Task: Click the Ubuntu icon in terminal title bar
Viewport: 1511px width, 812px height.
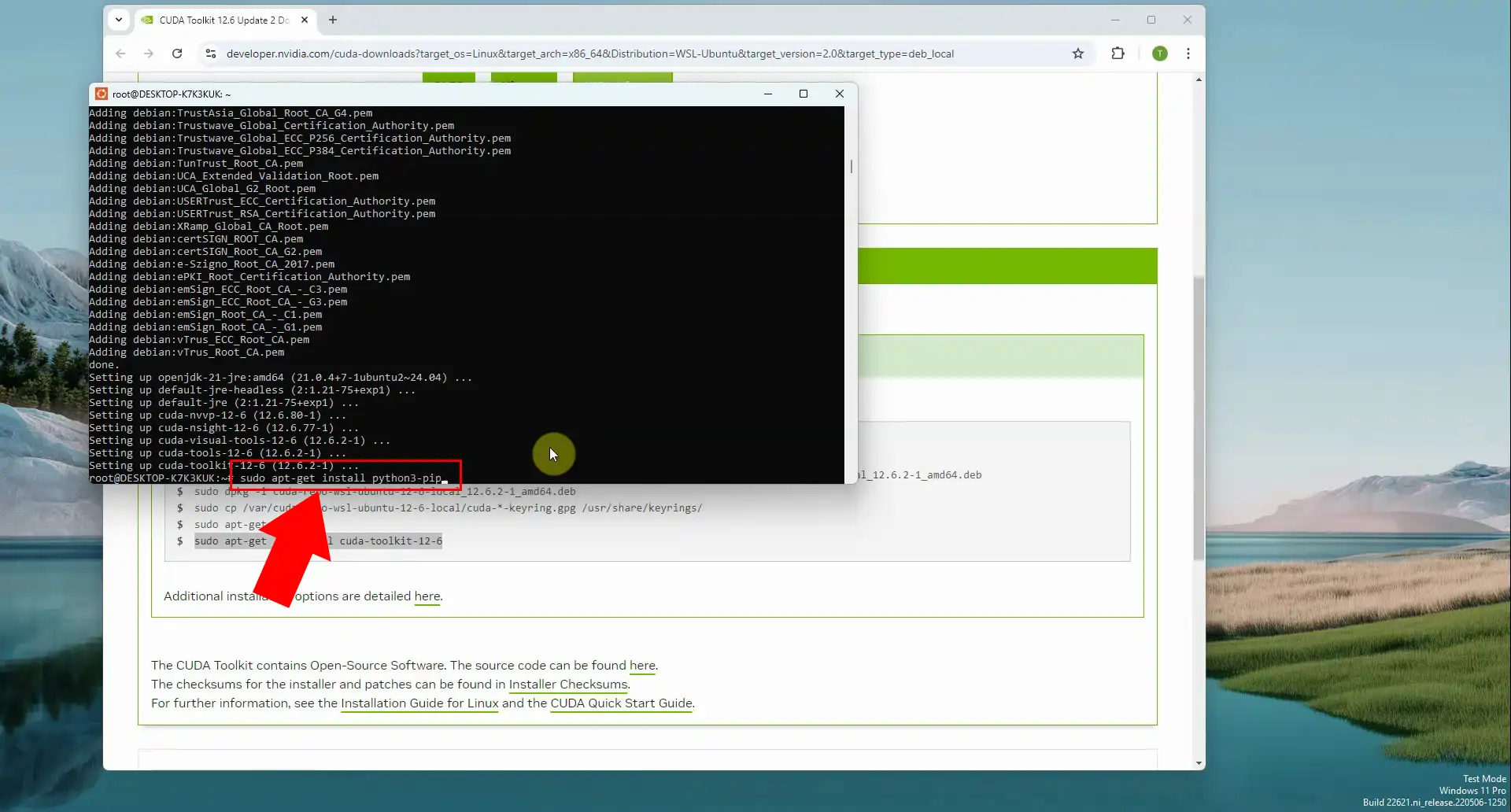Action: [101, 94]
